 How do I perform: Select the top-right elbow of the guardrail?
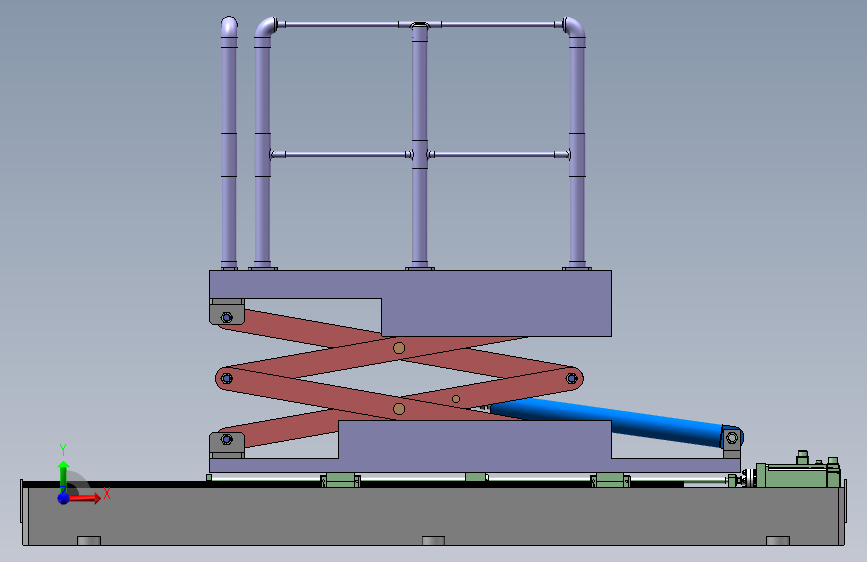pyautogui.click(x=574, y=28)
